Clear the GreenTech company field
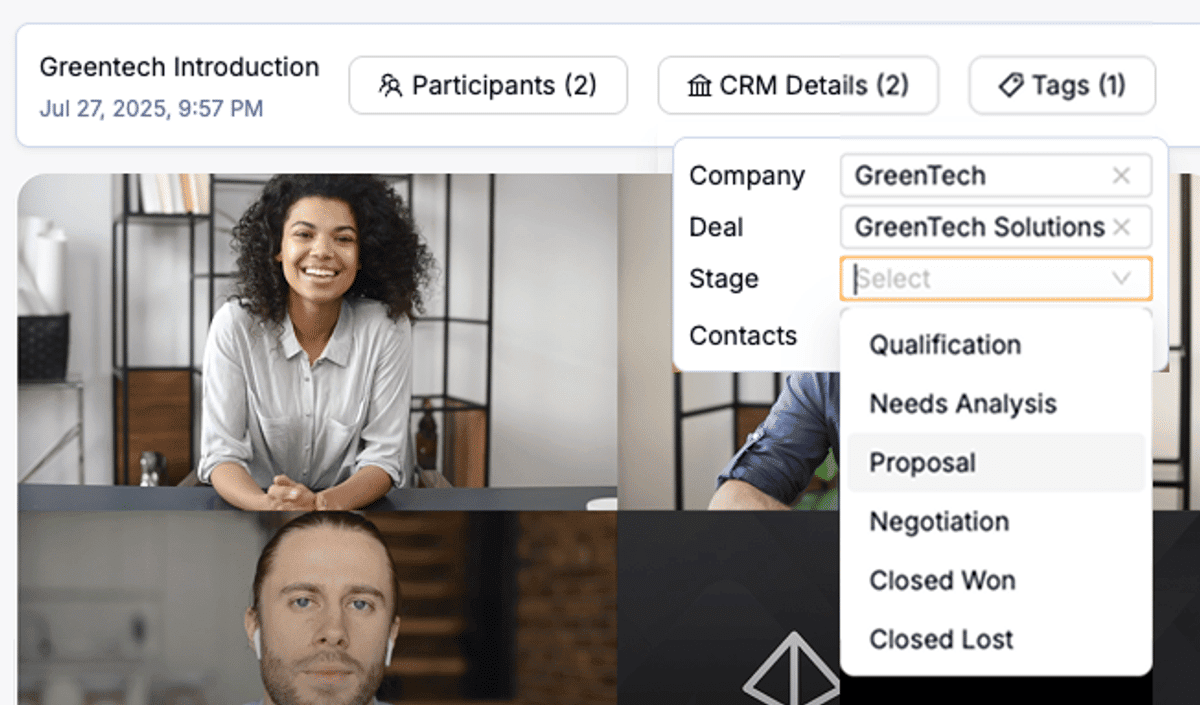Screen dimensions: 1200x705 (x=1121, y=176)
